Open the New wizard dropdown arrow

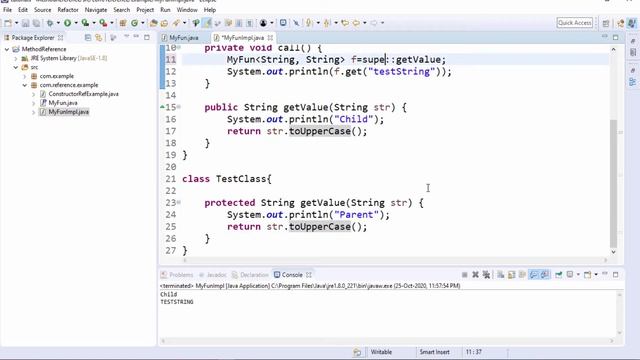point(16,23)
